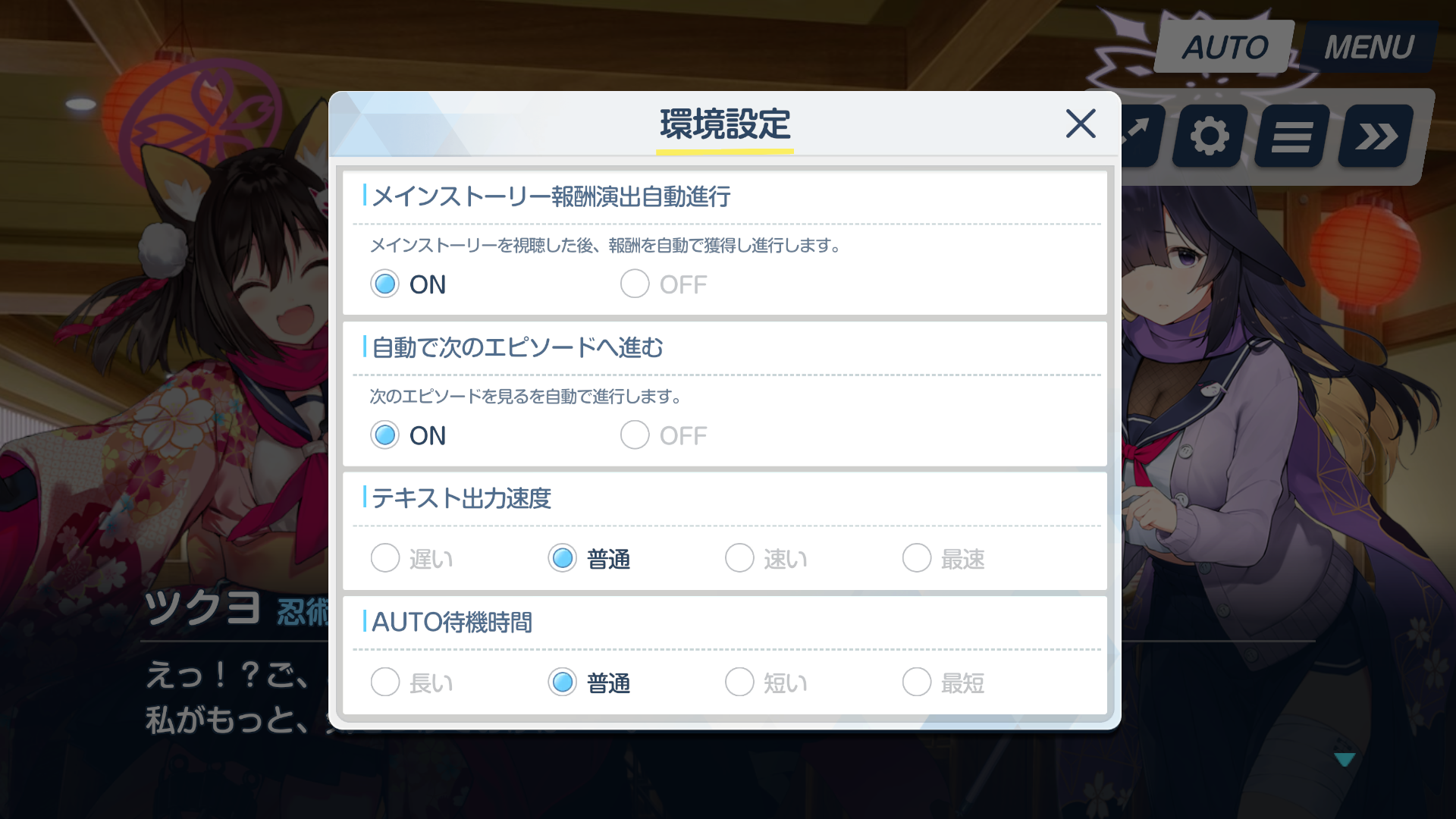Open settings with the gear icon
The image size is (1456, 819).
pyautogui.click(x=1210, y=136)
